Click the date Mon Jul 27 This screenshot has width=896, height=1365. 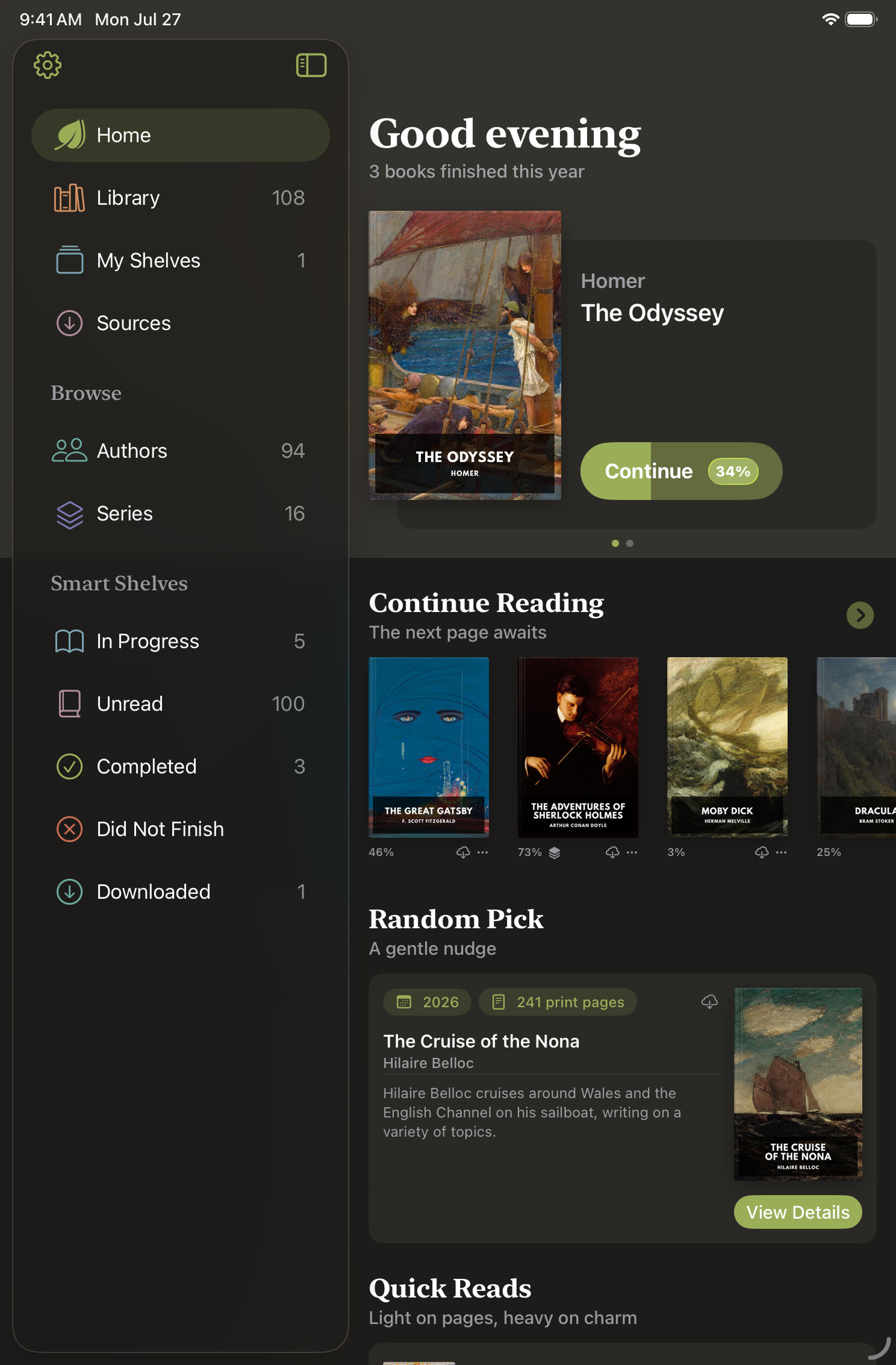pyautogui.click(x=138, y=19)
